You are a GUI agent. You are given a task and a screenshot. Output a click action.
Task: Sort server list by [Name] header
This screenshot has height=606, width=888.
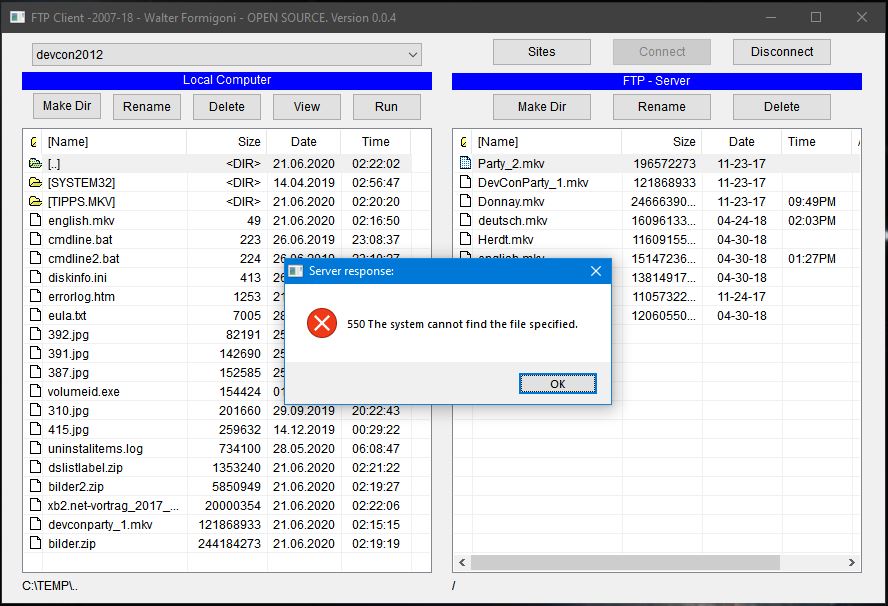point(547,142)
